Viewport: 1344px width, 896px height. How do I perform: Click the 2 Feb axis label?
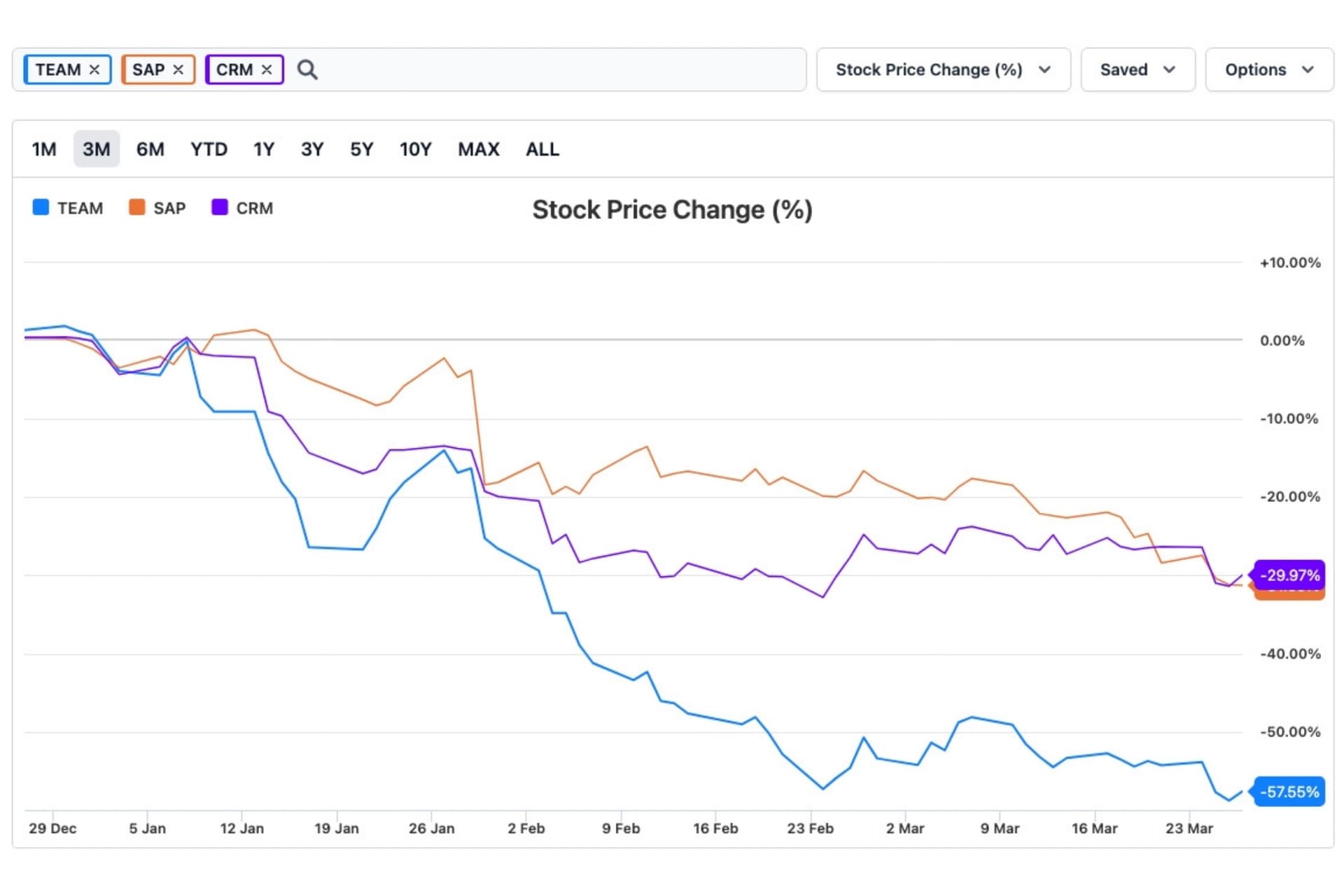(526, 829)
